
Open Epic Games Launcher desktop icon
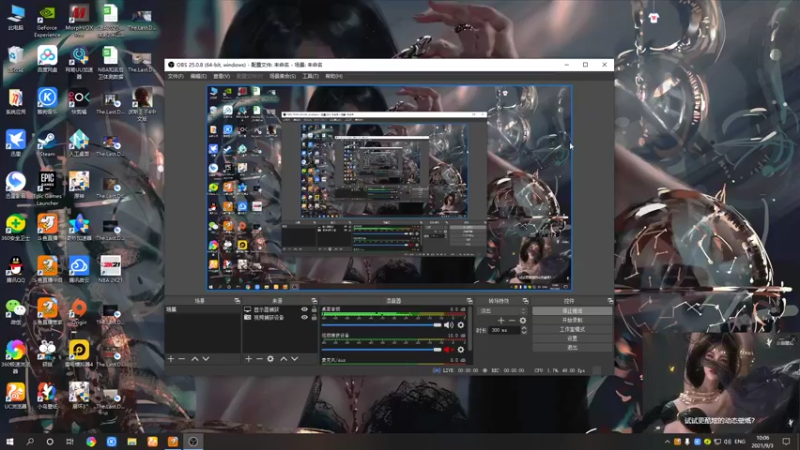(47, 188)
